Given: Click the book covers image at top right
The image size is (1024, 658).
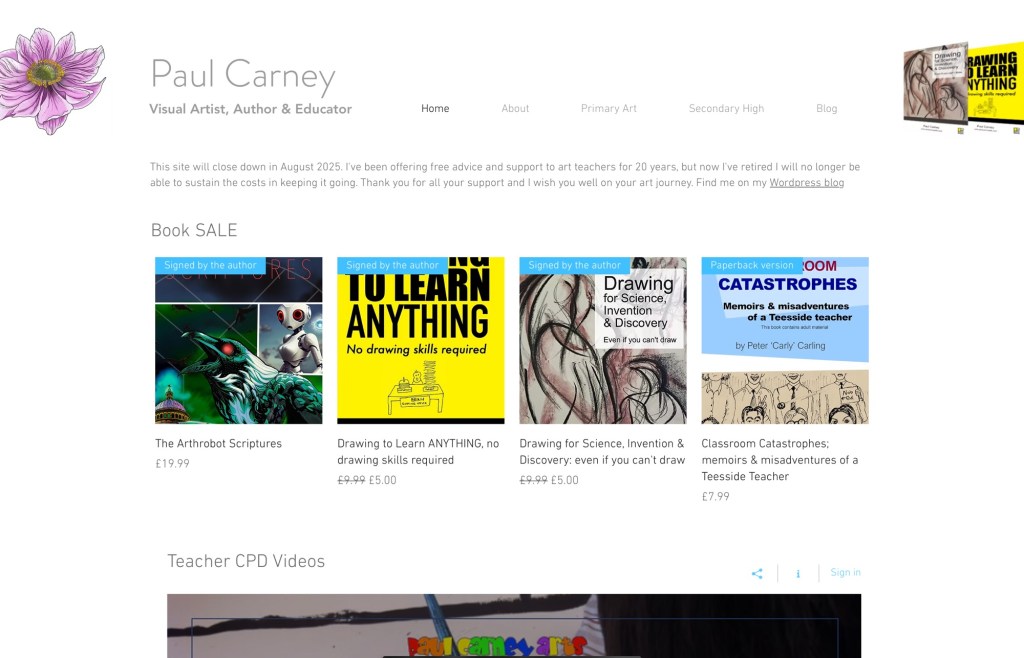Looking at the screenshot, I should (x=963, y=88).
